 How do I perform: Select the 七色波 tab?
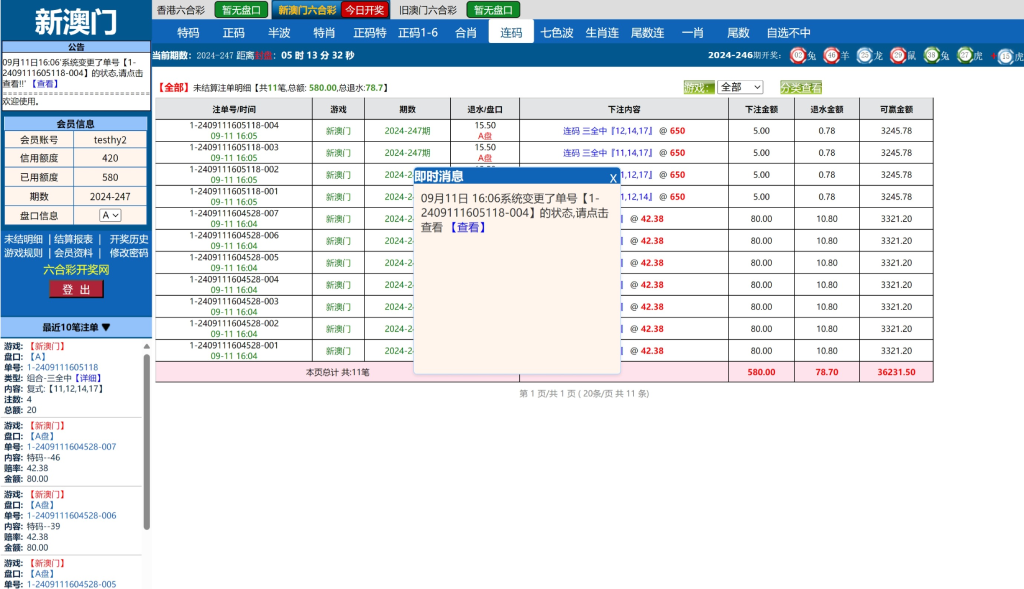(557, 33)
